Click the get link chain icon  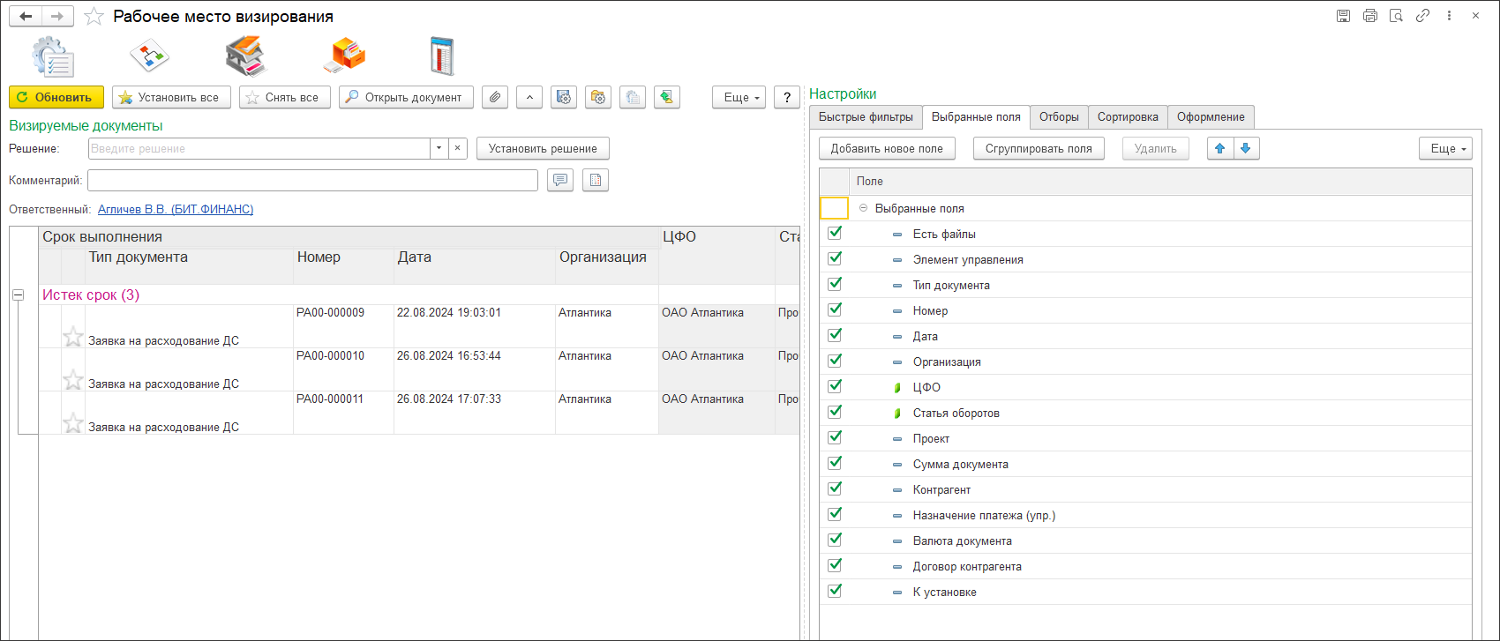point(1422,16)
